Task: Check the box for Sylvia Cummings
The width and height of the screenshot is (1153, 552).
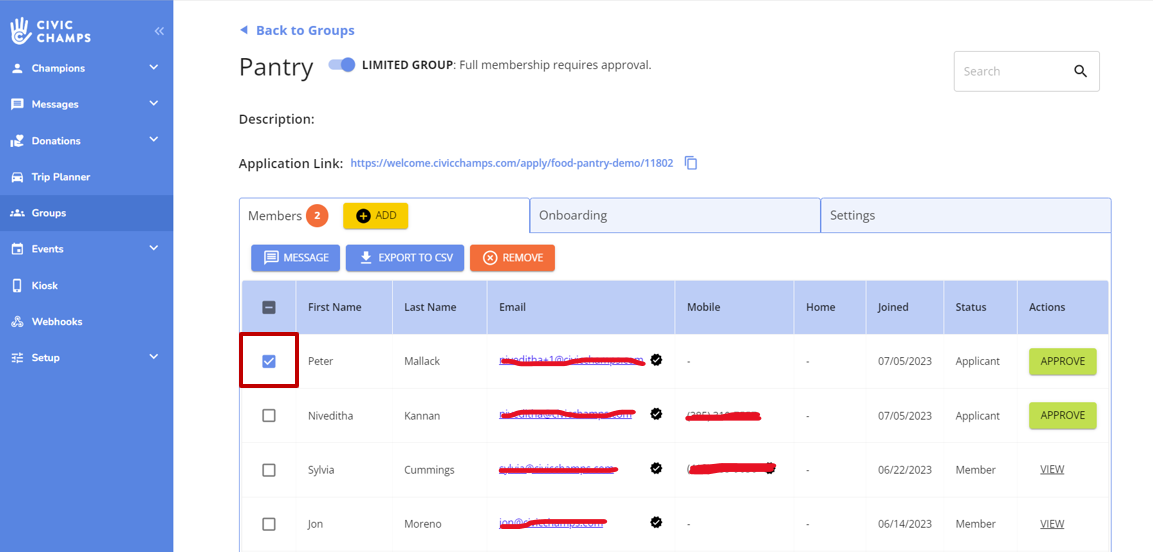Action: coord(269,470)
